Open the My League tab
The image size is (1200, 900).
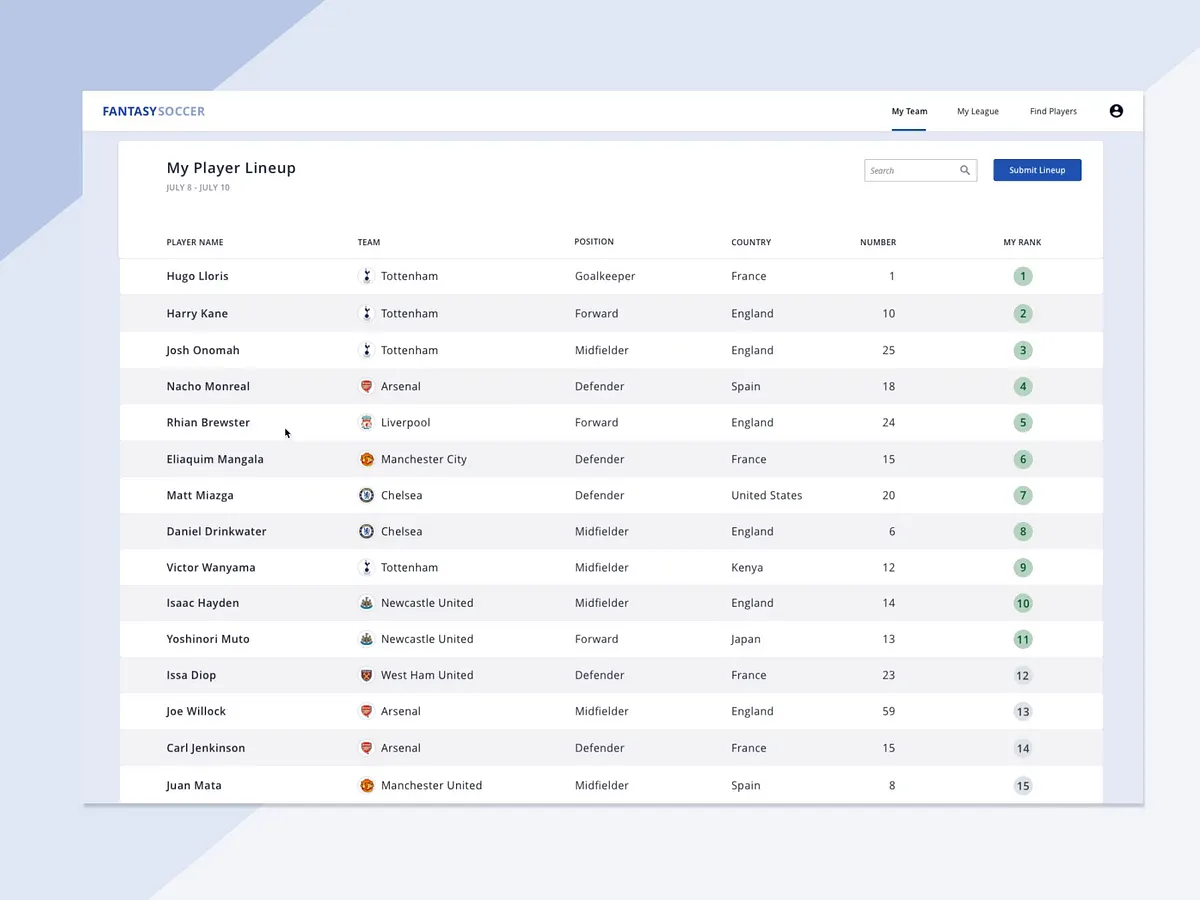977,111
